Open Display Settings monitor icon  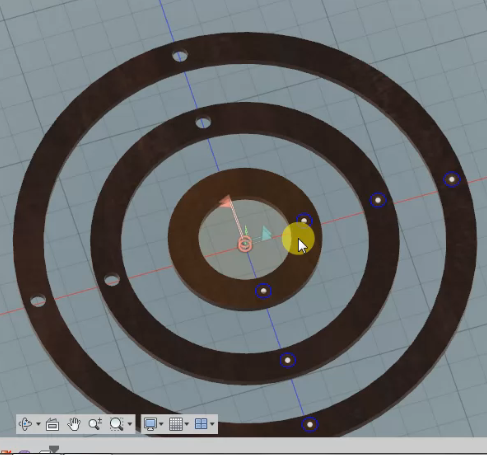click(x=150, y=424)
